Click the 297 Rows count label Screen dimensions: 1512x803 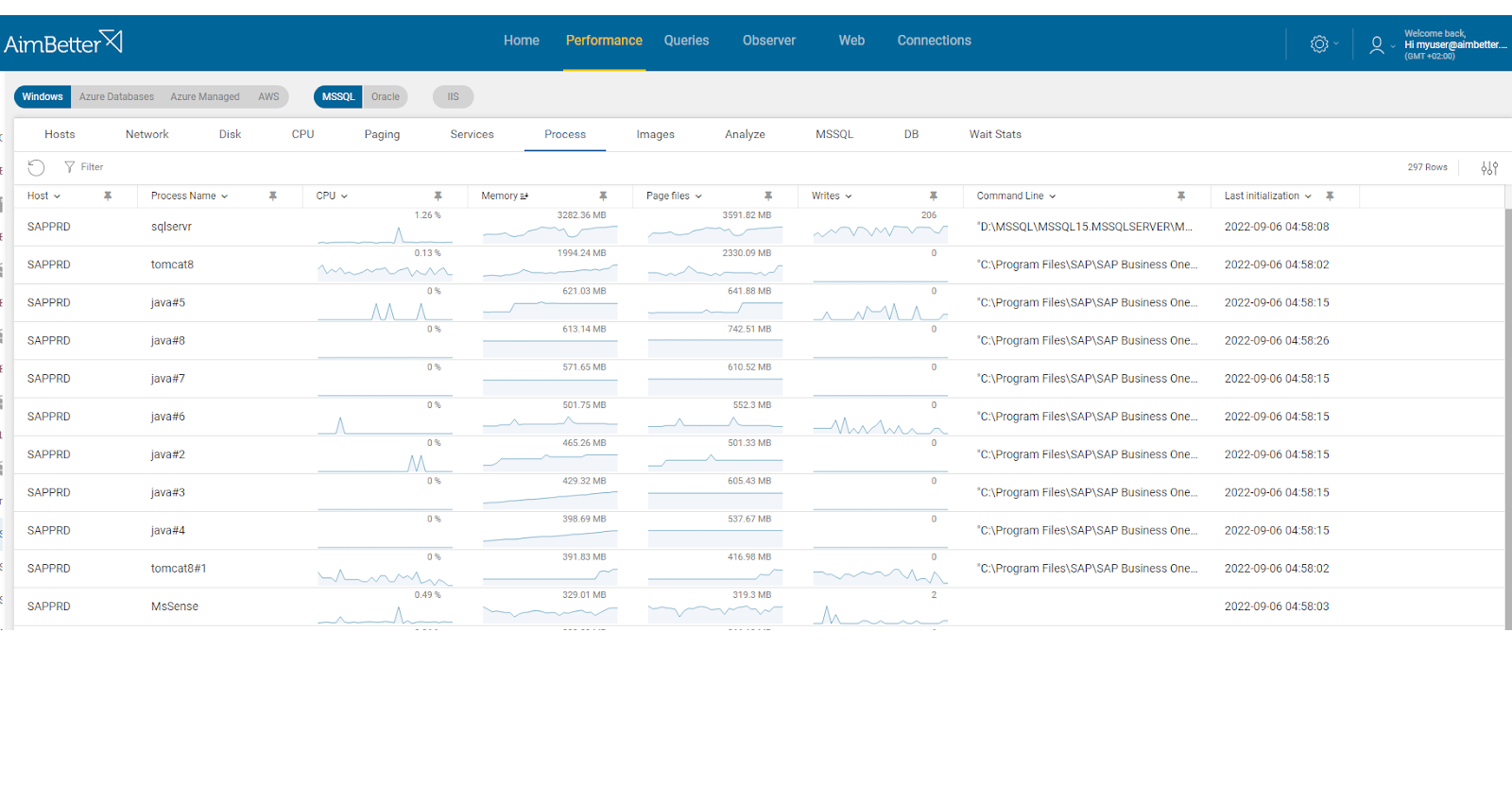tap(1427, 167)
